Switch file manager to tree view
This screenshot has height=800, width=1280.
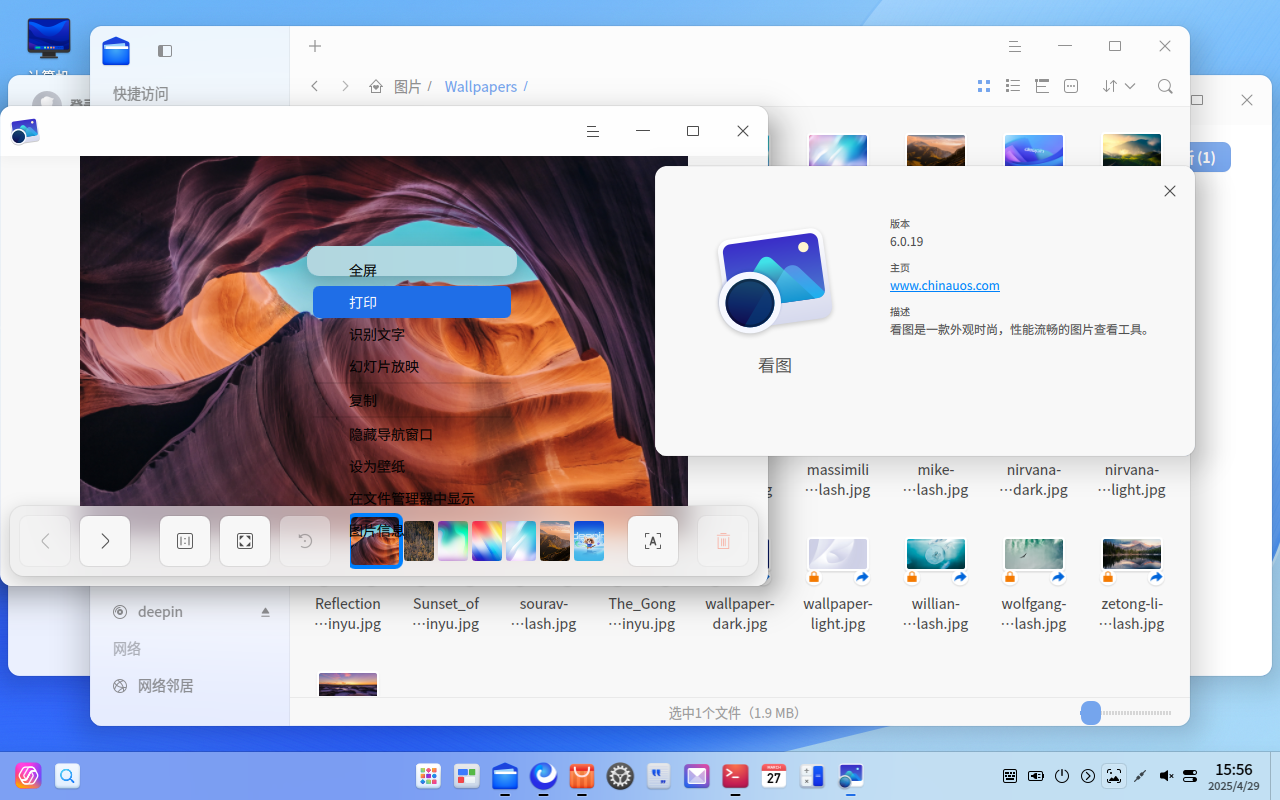point(1042,87)
